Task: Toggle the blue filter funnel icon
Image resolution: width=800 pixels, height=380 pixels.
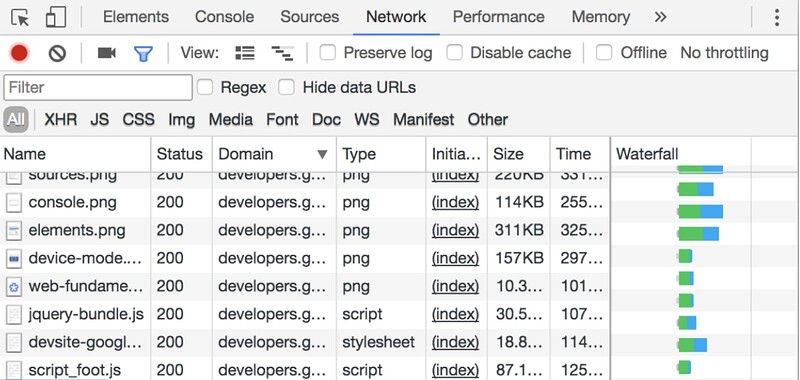Action: 143,53
